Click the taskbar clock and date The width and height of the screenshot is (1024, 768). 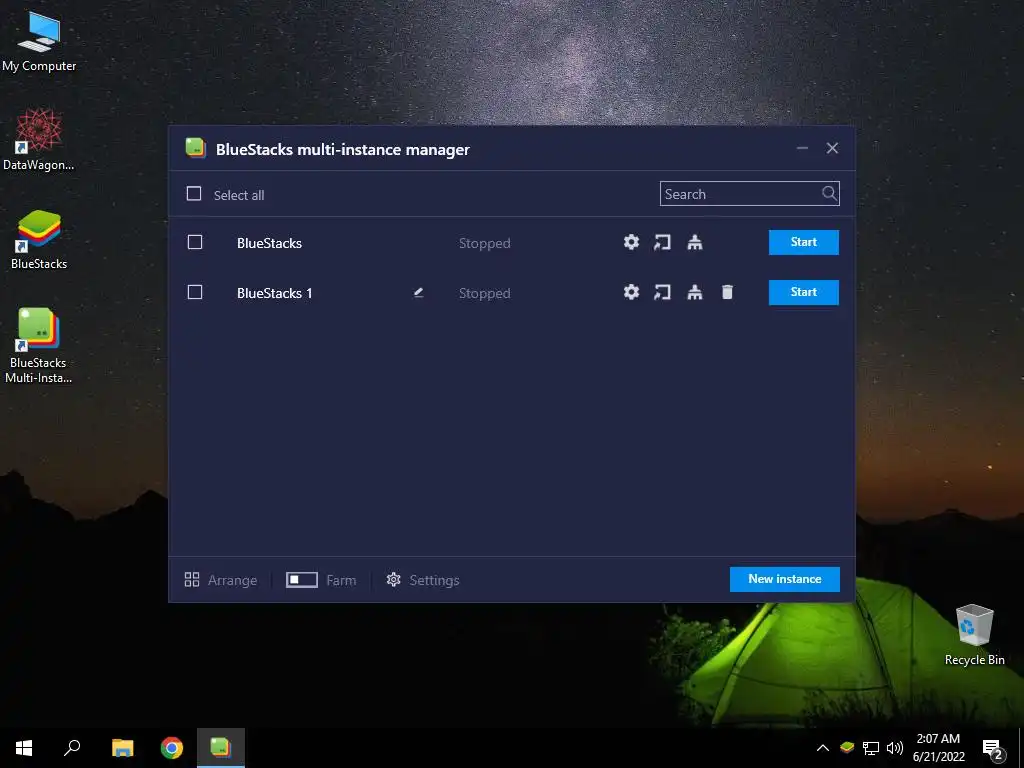[938, 748]
